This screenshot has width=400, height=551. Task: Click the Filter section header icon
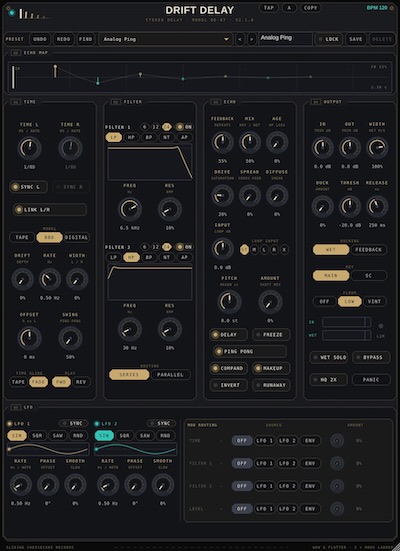pyautogui.click(x=115, y=102)
